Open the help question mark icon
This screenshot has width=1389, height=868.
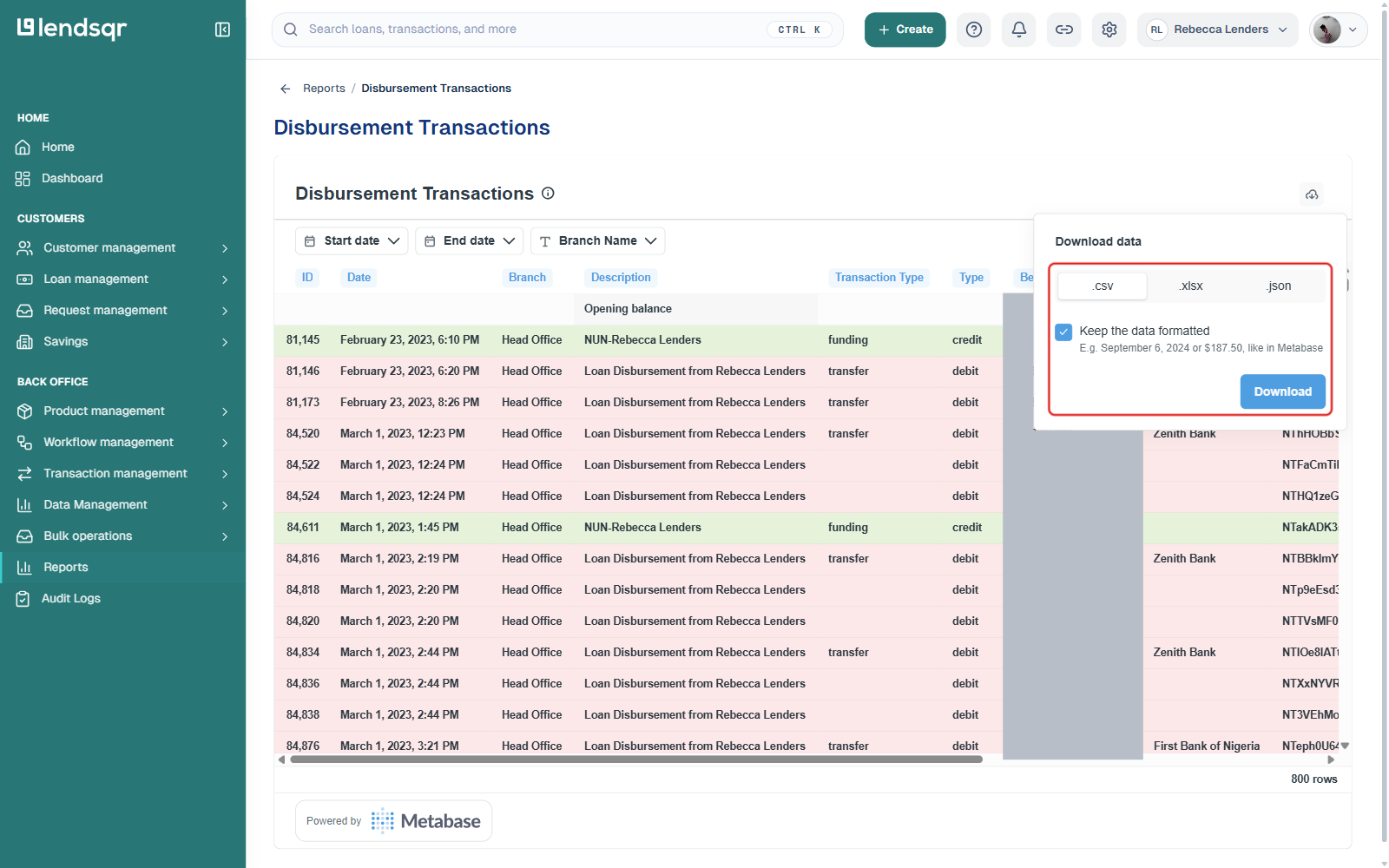[x=974, y=30]
